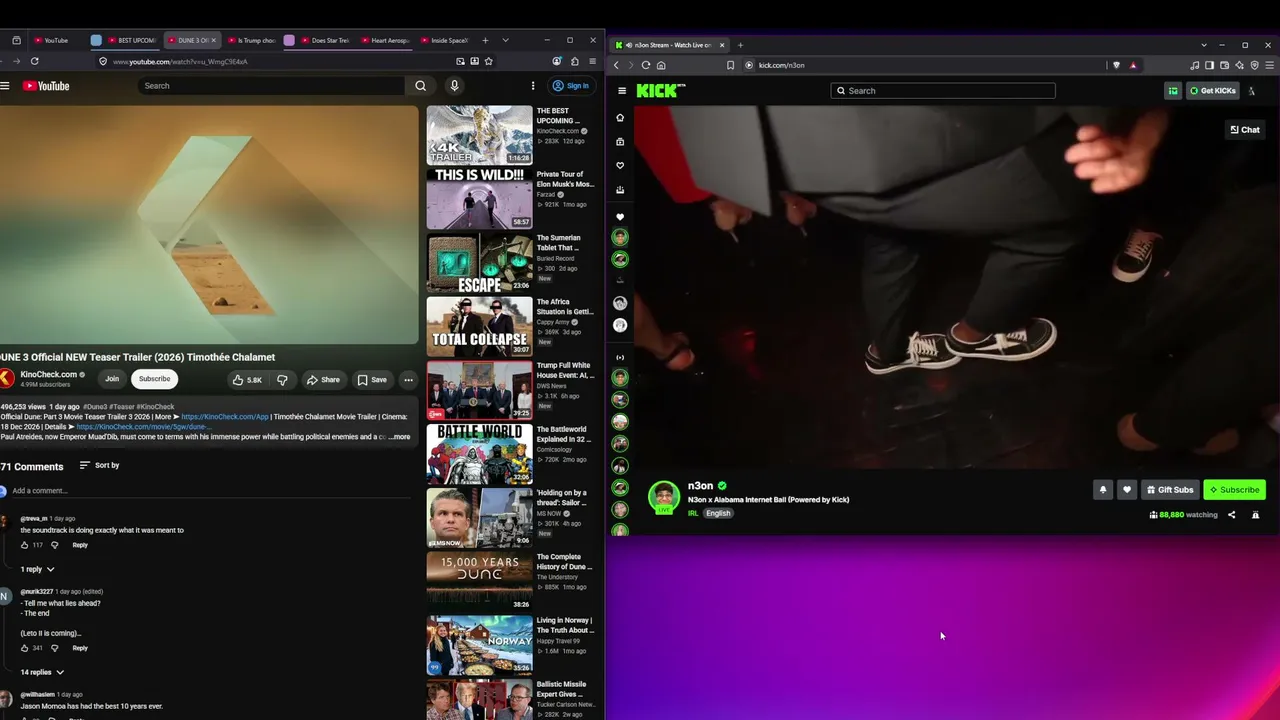
Task: Share the Dune 3 teaser video
Action: pyautogui.click(x=323, y=380)
